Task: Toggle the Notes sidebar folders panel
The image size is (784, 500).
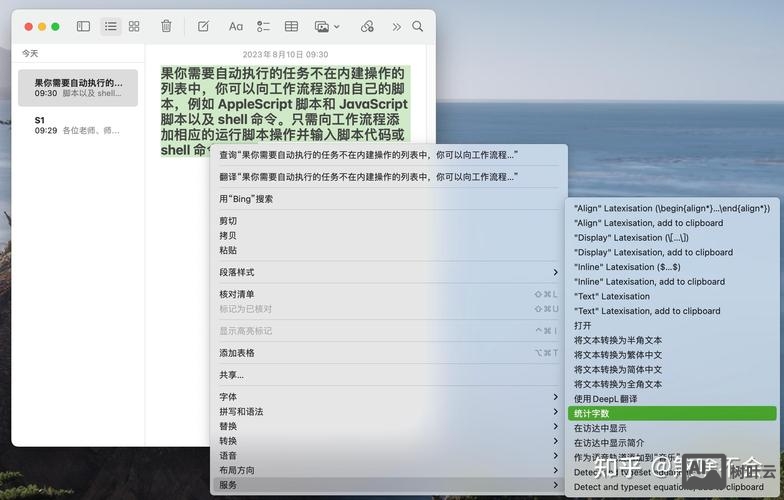Action: (x=83, y=26)
